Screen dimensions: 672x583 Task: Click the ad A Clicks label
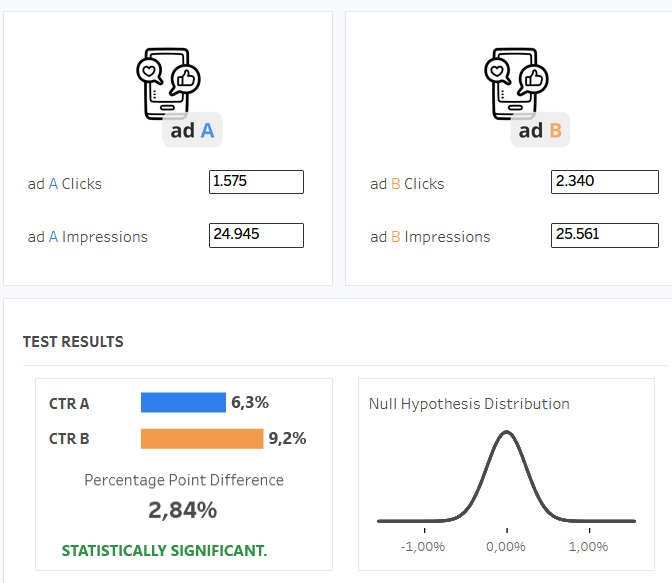[65, 184]
